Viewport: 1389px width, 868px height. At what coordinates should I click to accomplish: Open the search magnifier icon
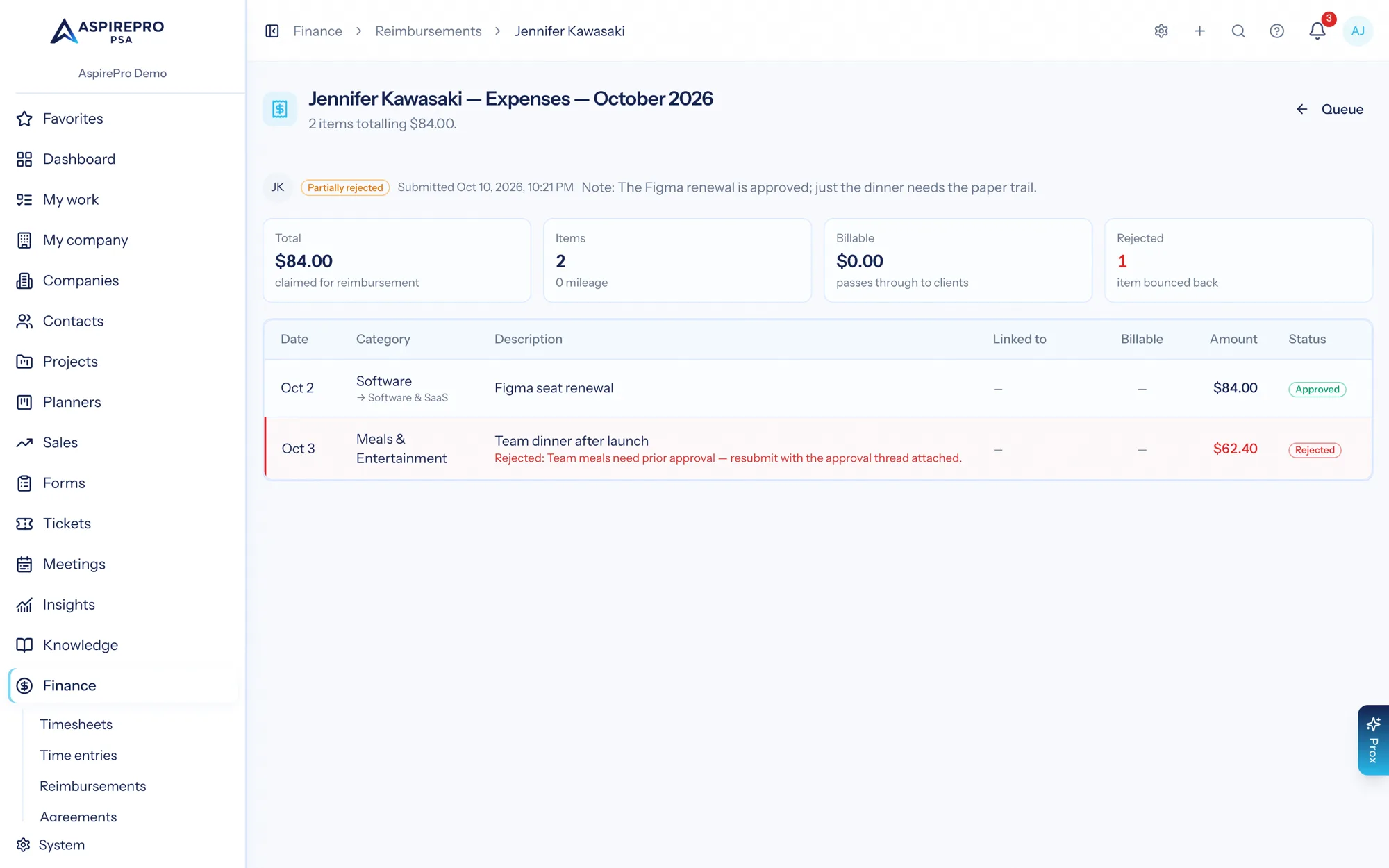[1238, 31]
